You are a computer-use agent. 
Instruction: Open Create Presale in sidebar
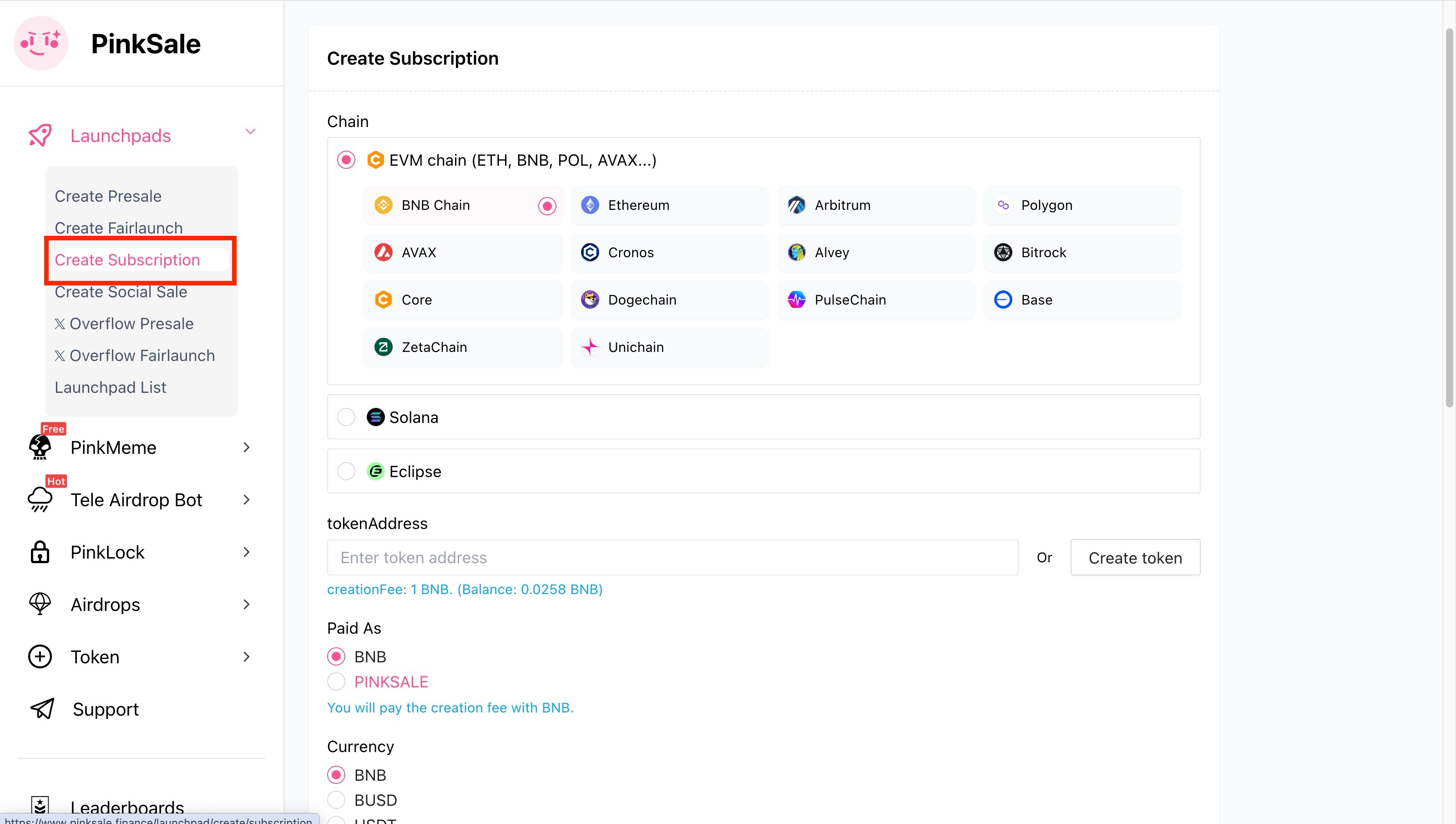pyautogui.click(x=108, y=196)
